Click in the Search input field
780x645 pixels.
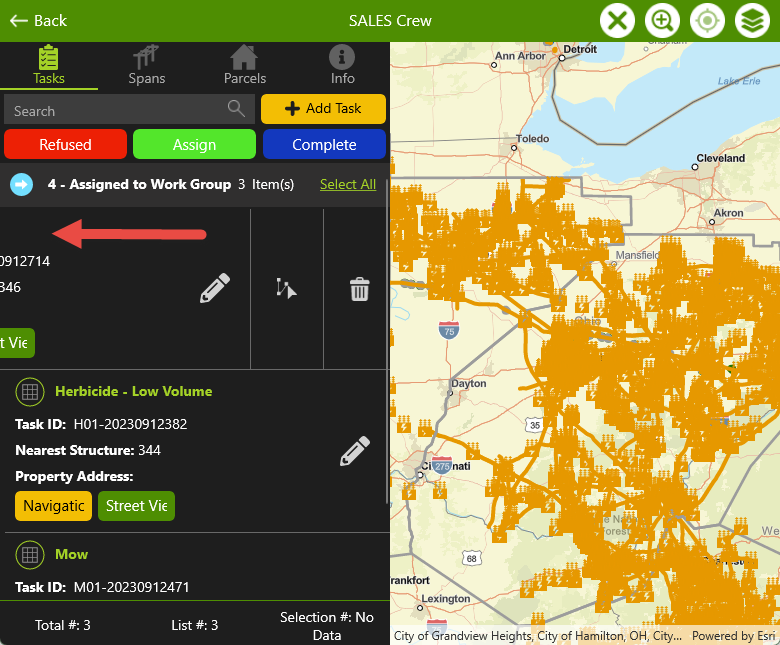[x=115, y=110]
